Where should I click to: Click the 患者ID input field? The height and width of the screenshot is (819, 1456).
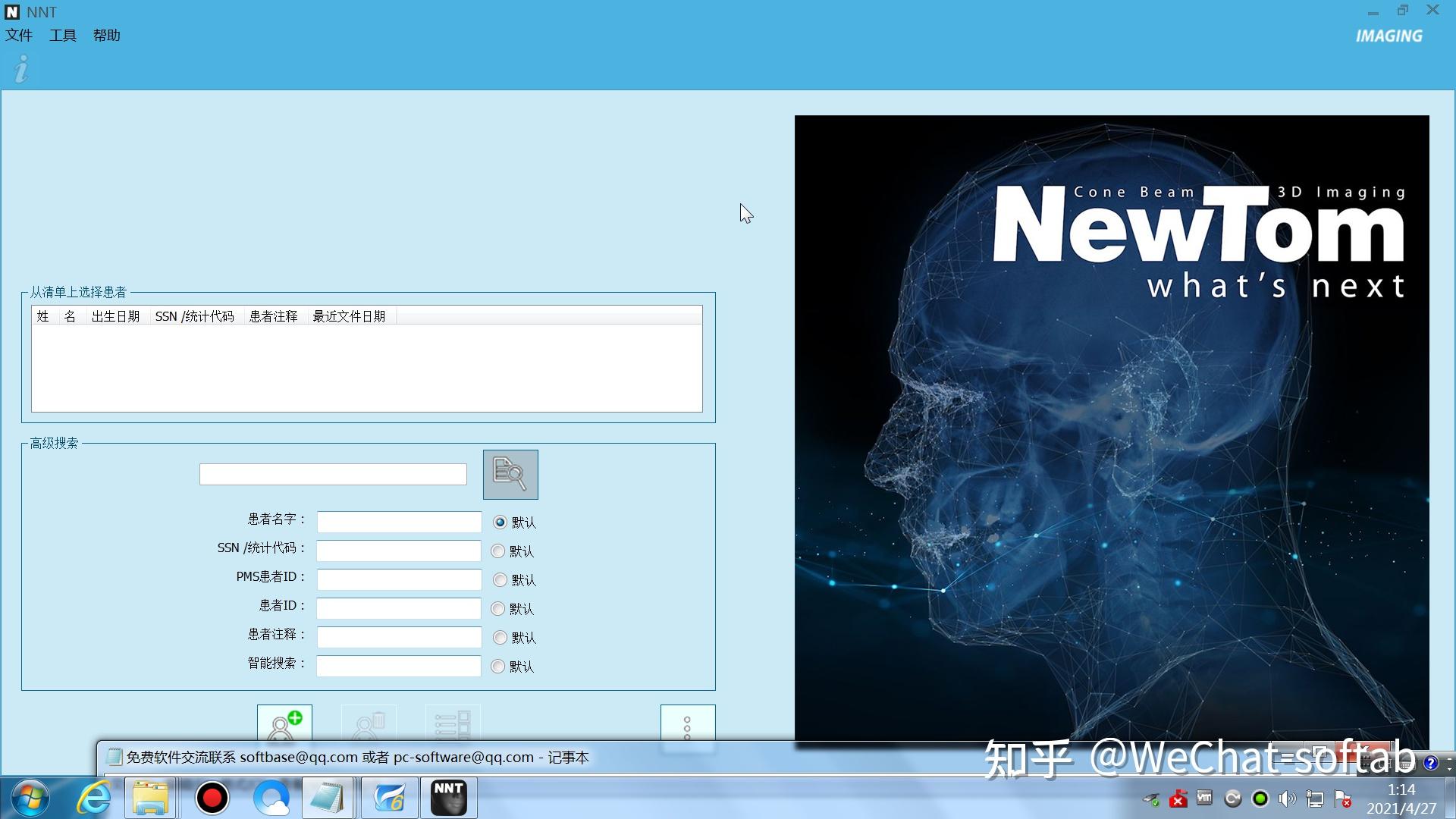(399, 608)
